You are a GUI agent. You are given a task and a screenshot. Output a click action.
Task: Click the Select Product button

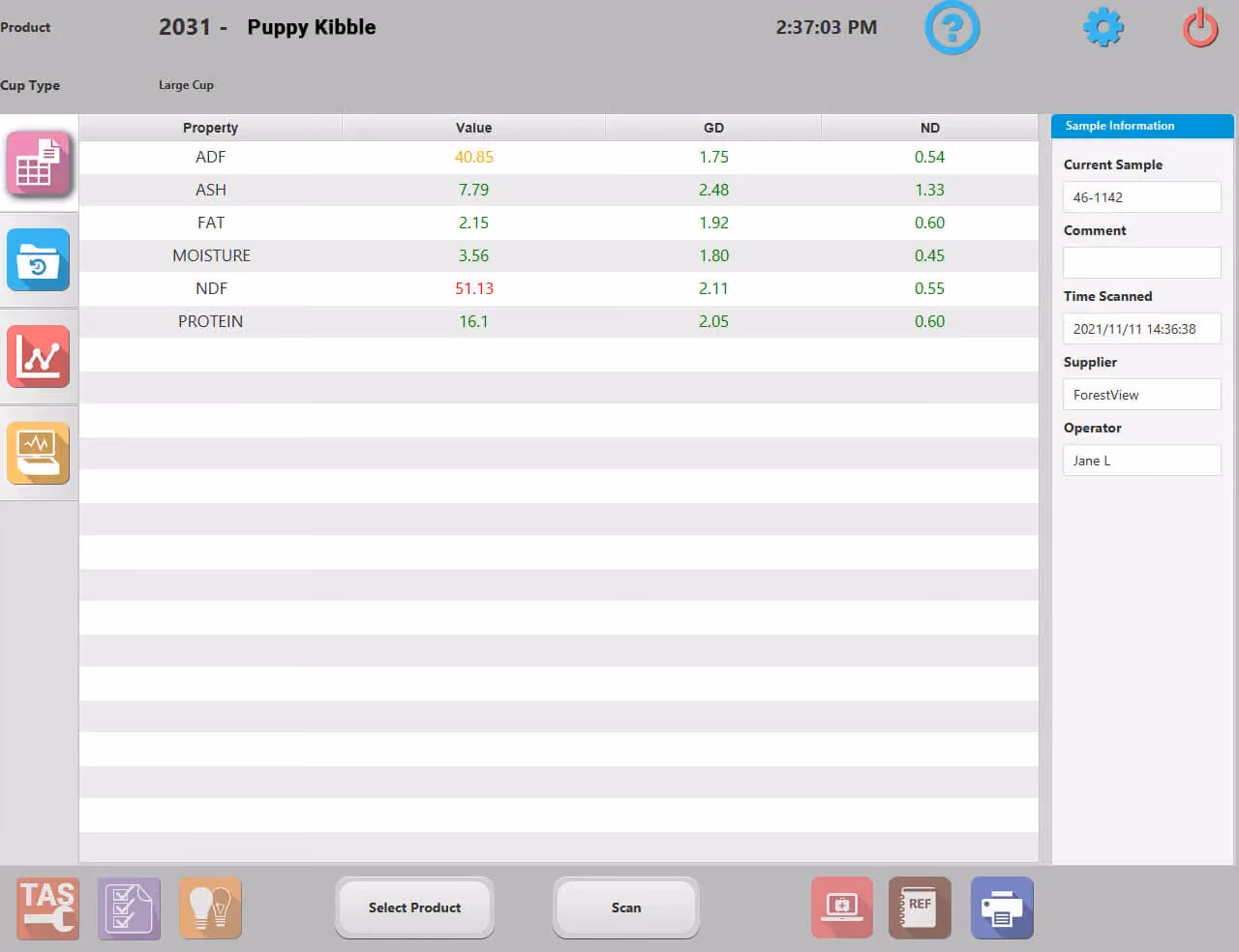pyautogui.click(x=414, y=907)
